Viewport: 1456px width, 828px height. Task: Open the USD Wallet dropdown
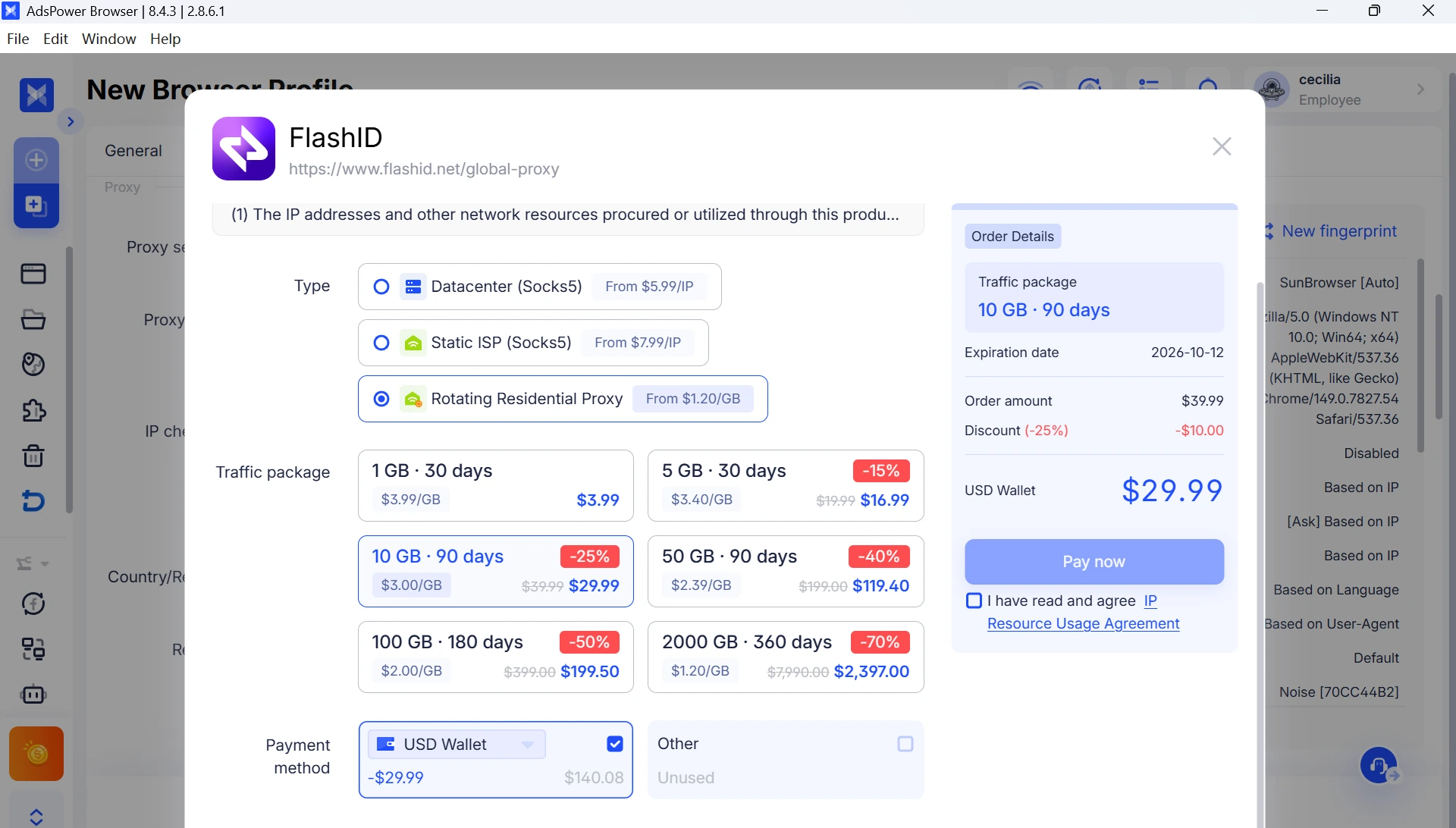(x=457, y=745)
